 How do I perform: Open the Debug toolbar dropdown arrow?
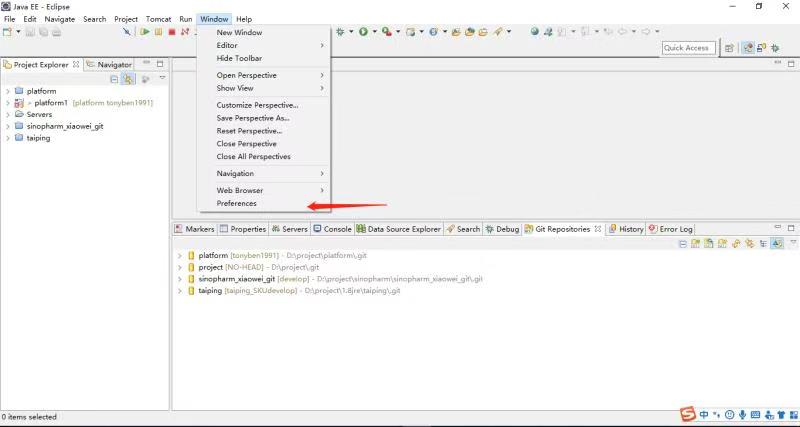click(351, 32)
